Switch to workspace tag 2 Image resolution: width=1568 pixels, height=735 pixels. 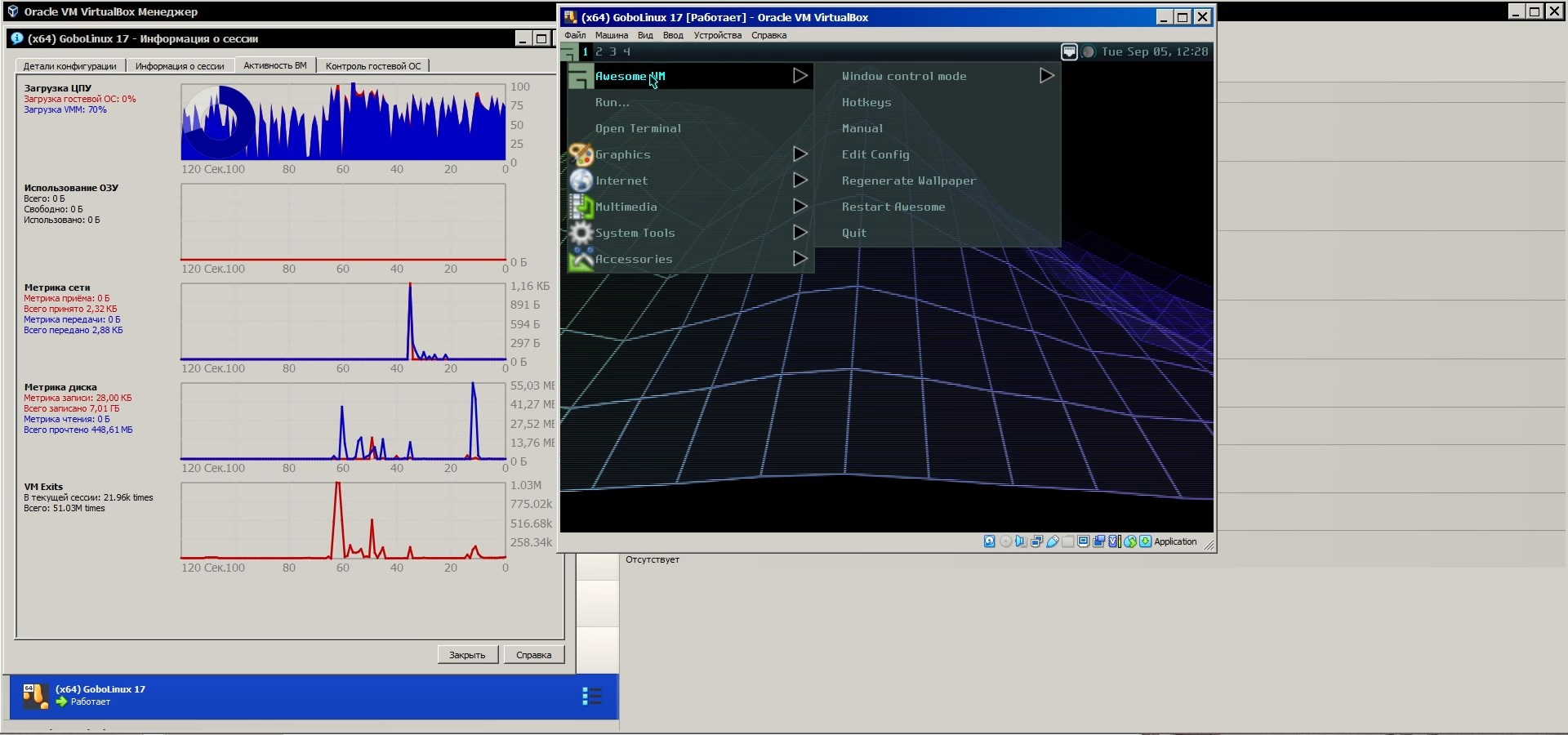(x=599, y=51)
